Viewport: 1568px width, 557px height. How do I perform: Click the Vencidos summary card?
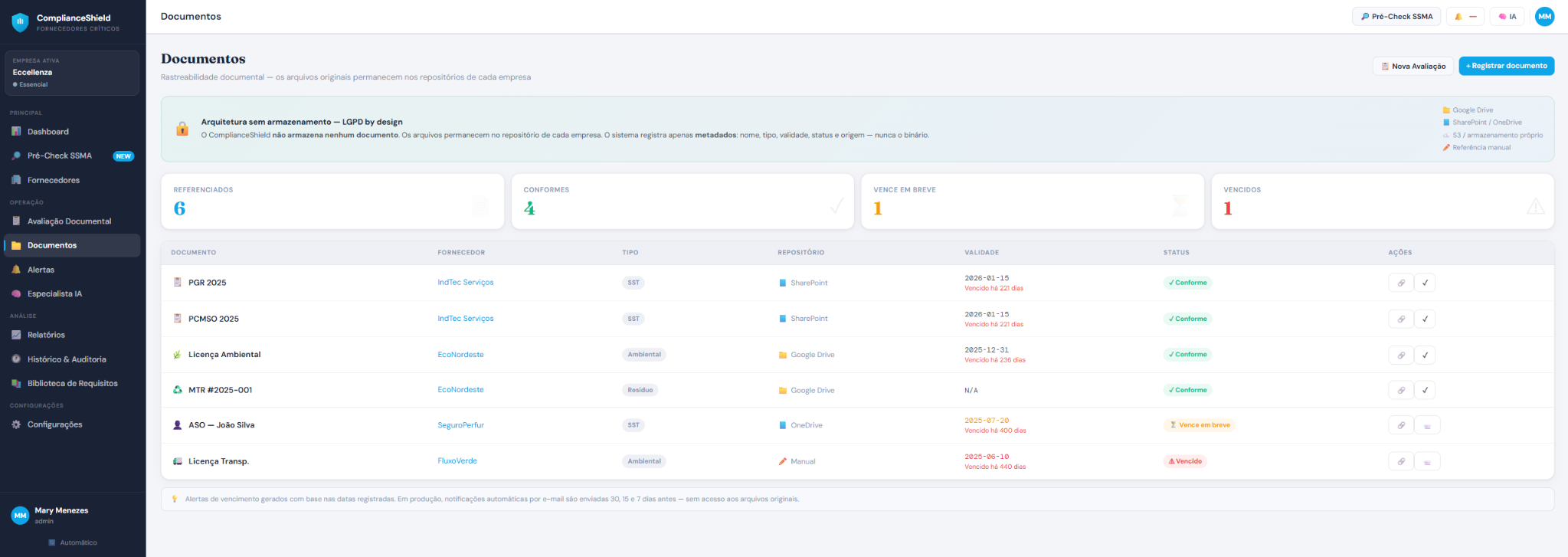pos(1383,202)
